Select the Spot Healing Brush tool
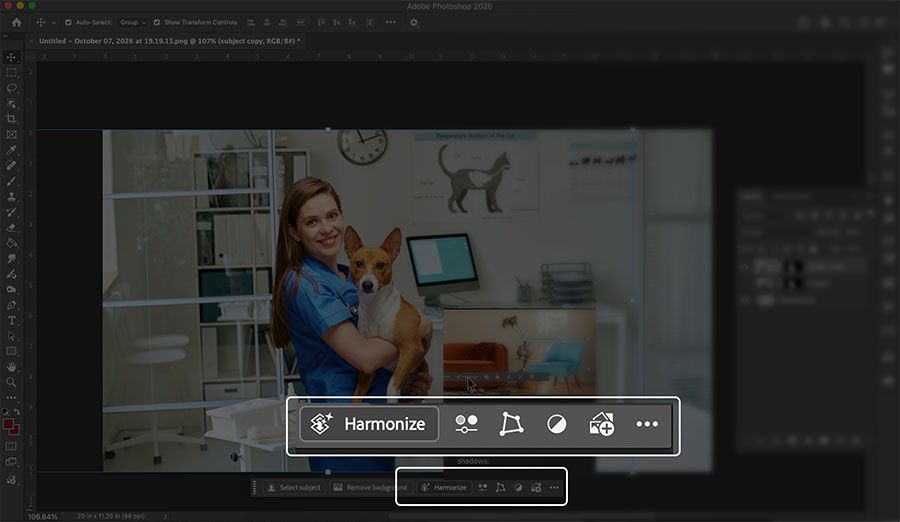The height and width of the screenshot is (522, 900). click(11, 166)
